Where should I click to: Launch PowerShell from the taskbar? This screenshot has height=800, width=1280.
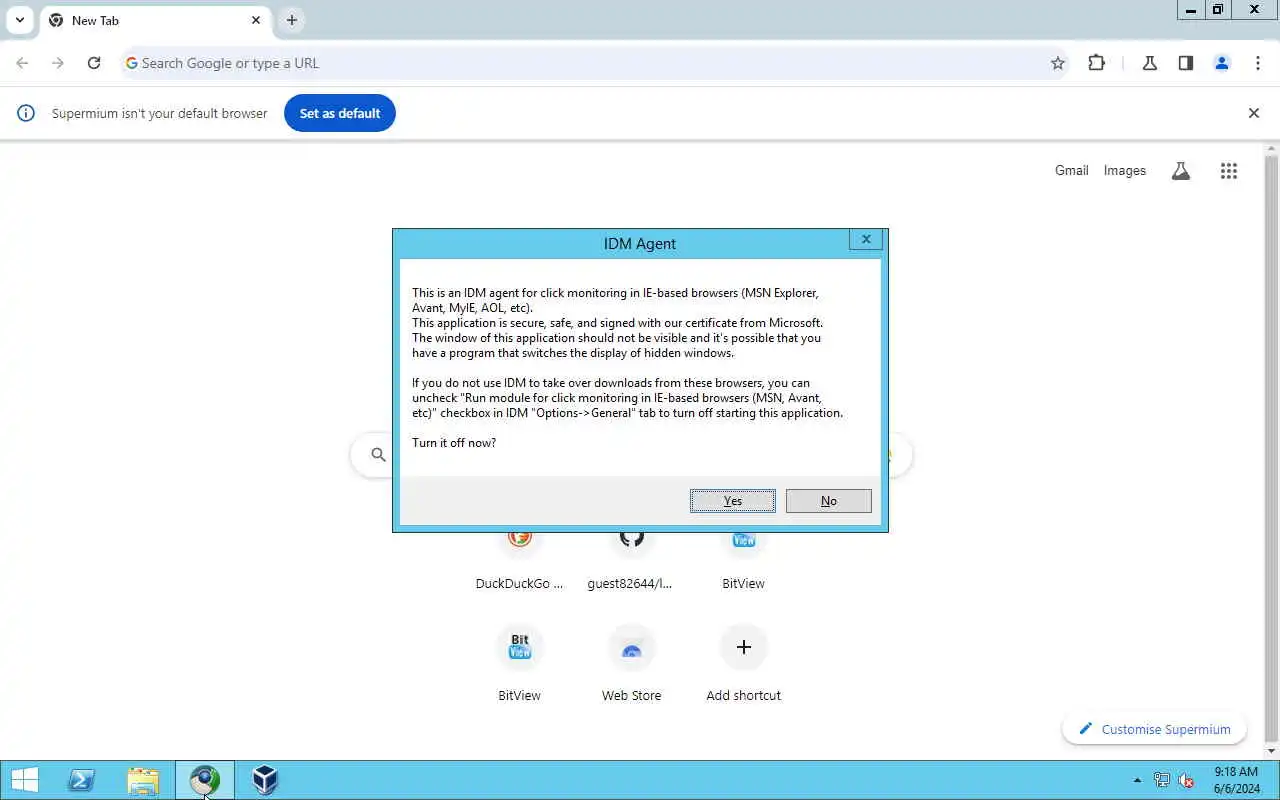(82, 780)
